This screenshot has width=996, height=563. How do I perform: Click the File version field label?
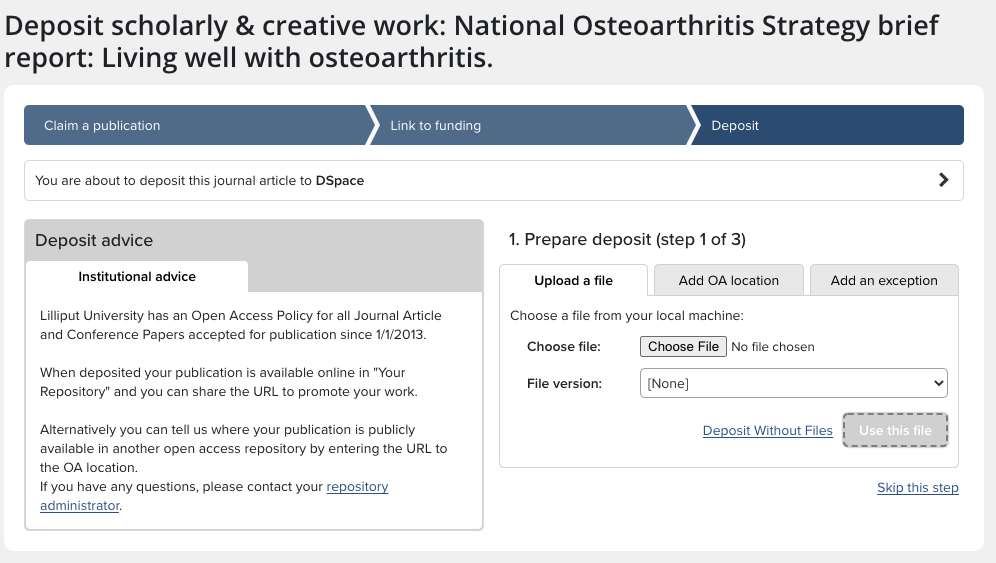(564, 383)
